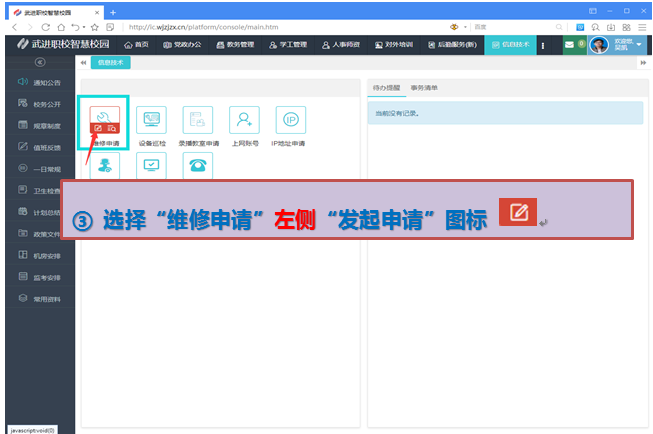Open 规章制度 in the sidebar
The height and width of the screenshot is (434, 653).
point(40,126)
